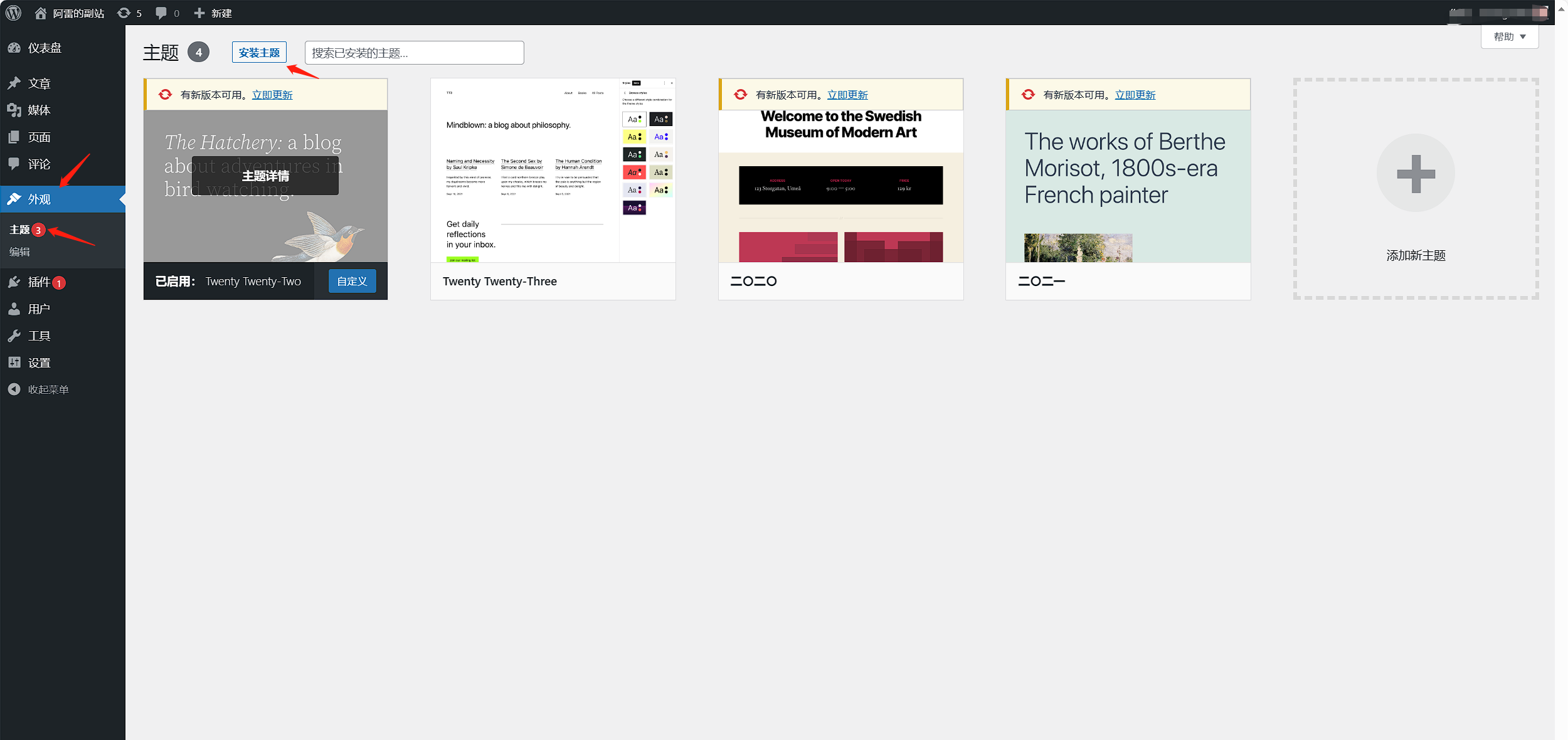
Task: Click the plus 新建 icon in admin bar
Action: (199, 13)
